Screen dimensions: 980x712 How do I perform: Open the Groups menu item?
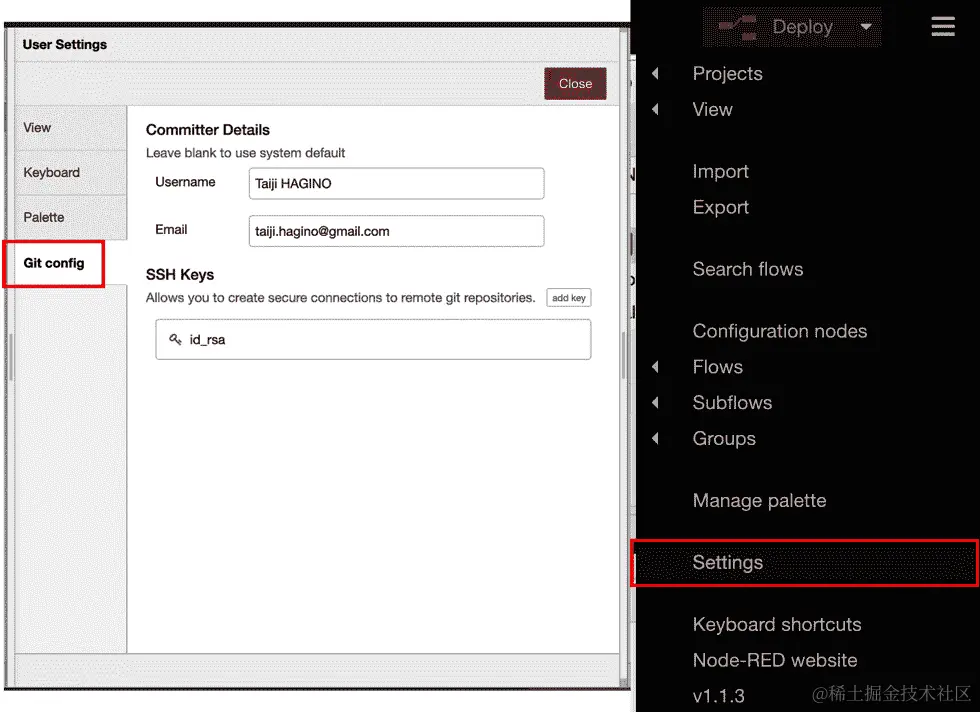pos(724,438)
